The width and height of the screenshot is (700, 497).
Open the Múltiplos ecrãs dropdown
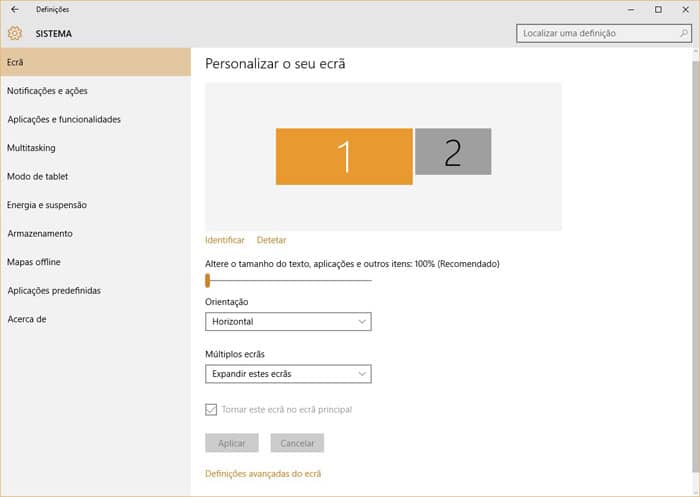point(288,374)
